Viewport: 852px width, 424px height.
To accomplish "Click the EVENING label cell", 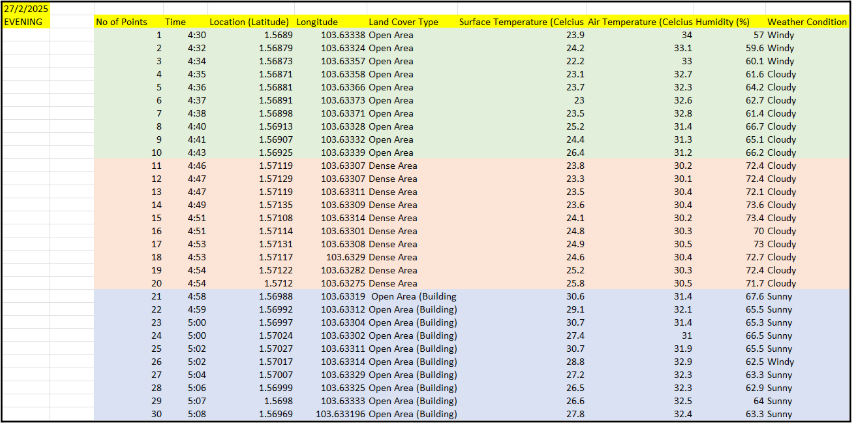I will [25, 21].
